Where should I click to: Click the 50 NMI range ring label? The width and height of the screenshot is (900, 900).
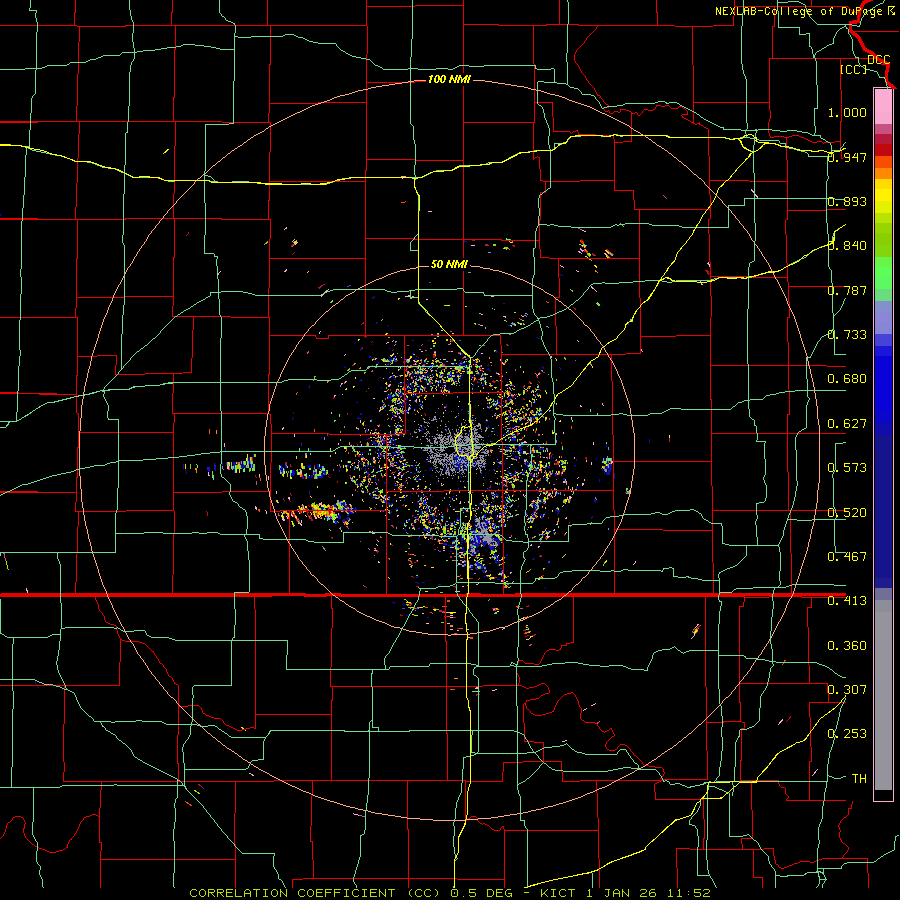pos(449,264)
